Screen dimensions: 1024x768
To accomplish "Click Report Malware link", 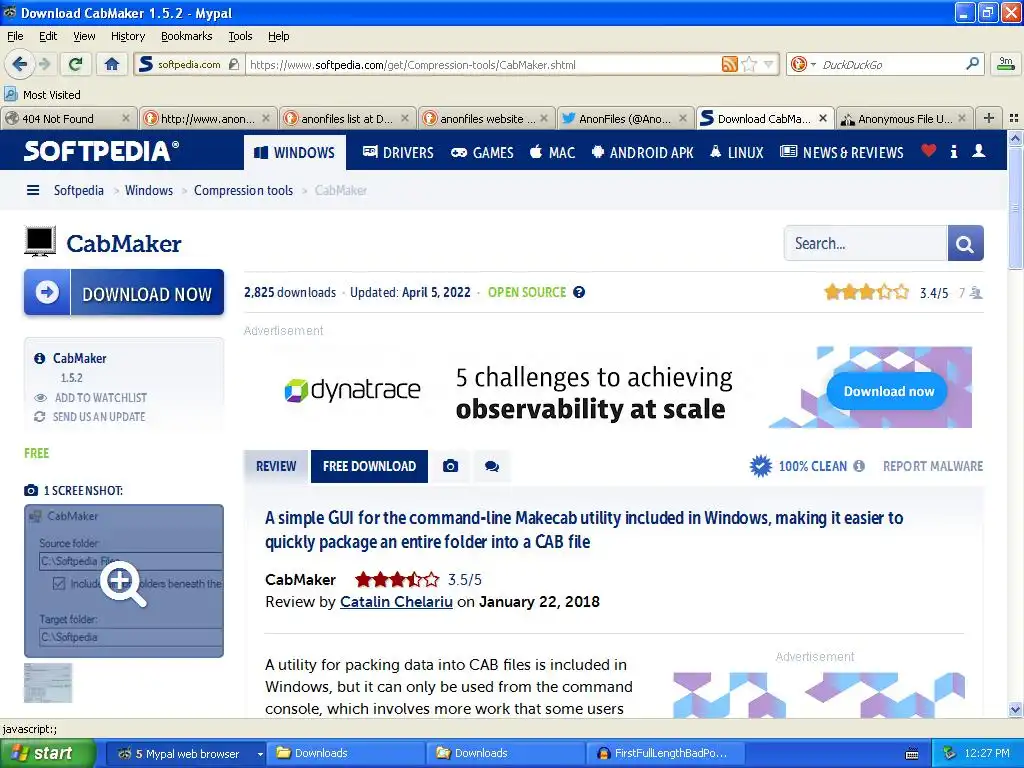I will tap(933, 466).
